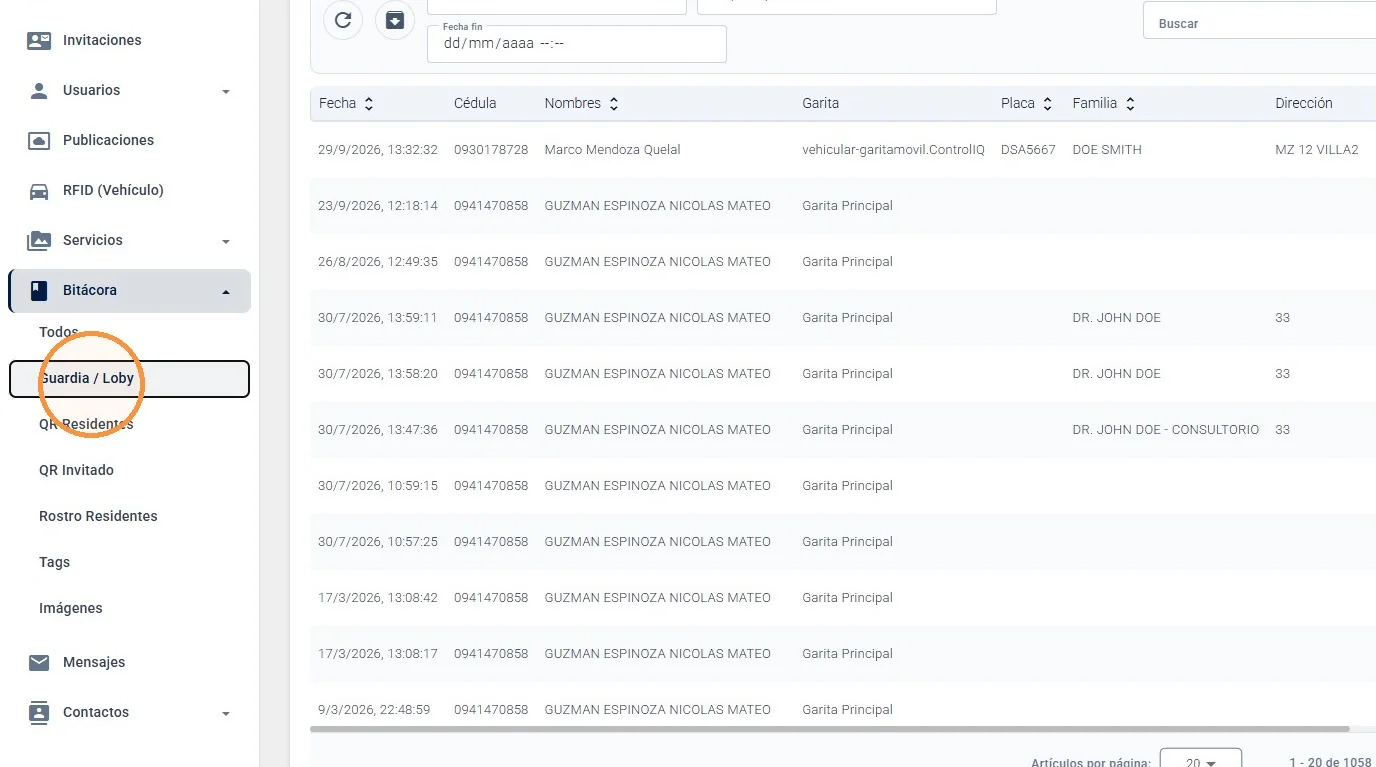Click the Dirección column header
1376x767 pixels.
click(x=1304, y=103)
